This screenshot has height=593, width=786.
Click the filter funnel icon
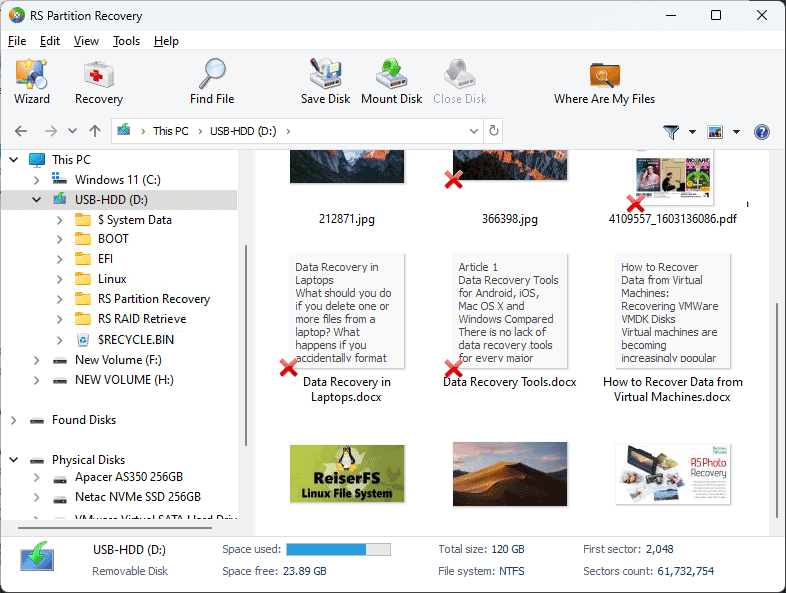click(x=671, y=132)
